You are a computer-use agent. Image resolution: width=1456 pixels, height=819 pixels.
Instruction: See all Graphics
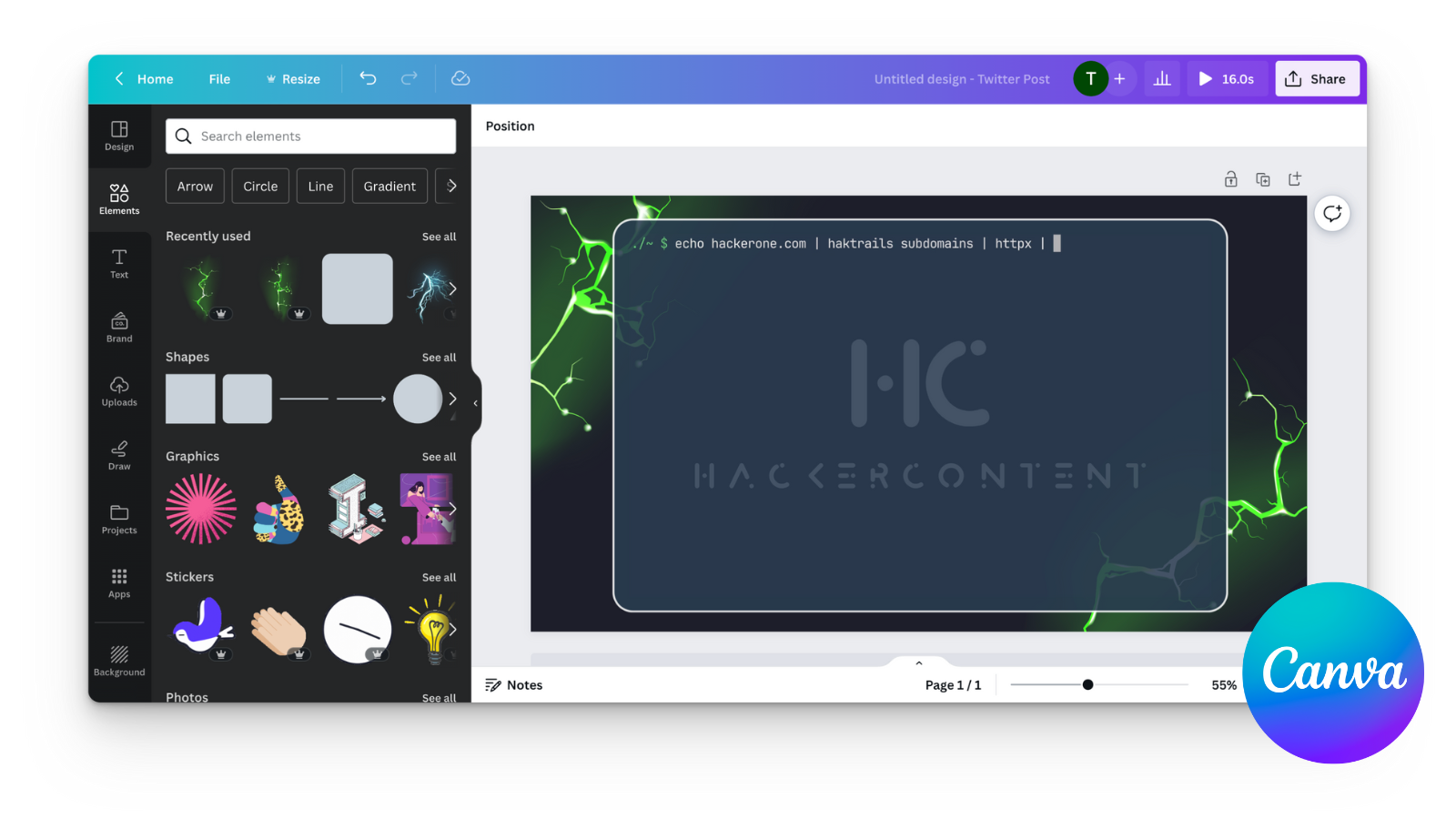tap(439, 457)
